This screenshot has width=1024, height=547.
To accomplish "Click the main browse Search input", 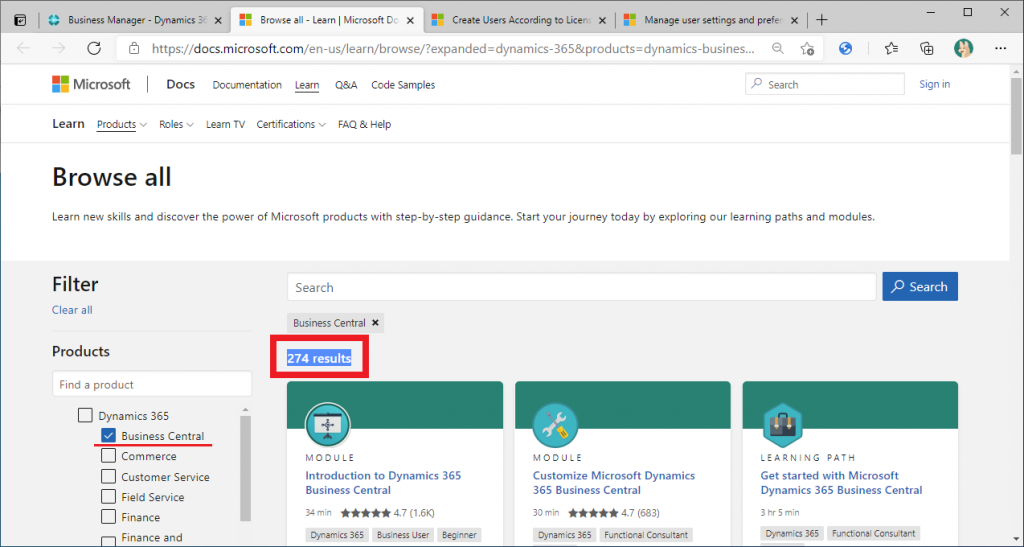I will point(581,287).
